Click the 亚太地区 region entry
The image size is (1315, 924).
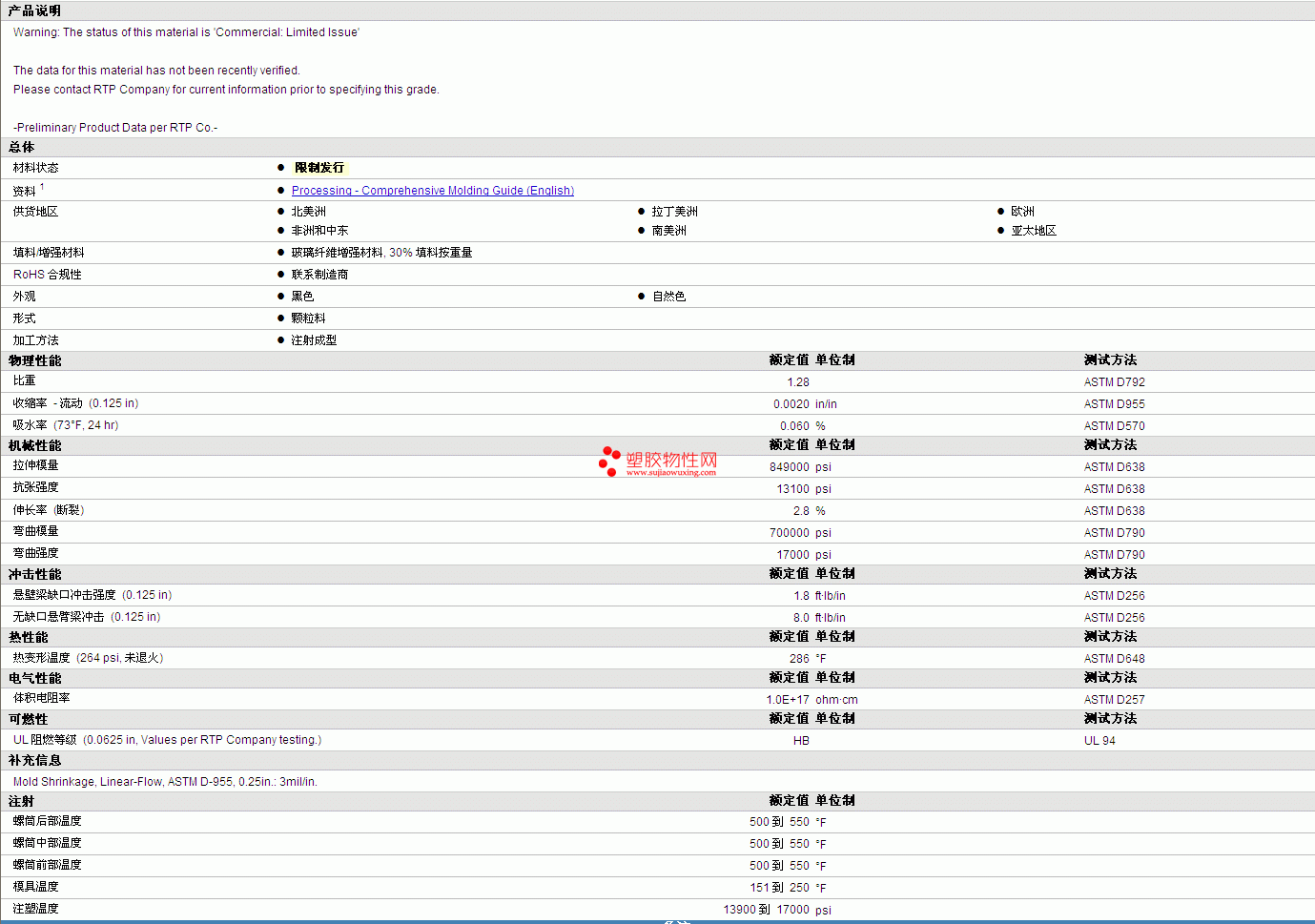pyautogui.click(x=1035, y=231)
